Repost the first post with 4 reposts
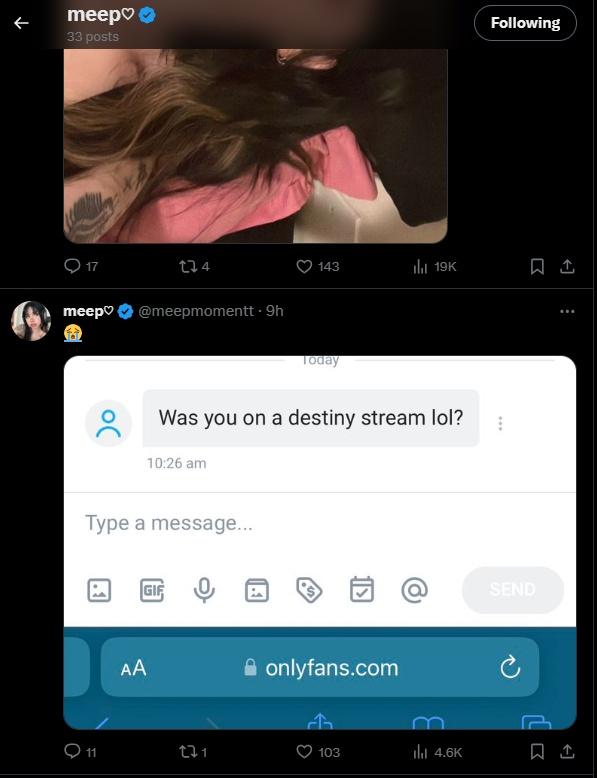597x778 pixels. (195, 266)
